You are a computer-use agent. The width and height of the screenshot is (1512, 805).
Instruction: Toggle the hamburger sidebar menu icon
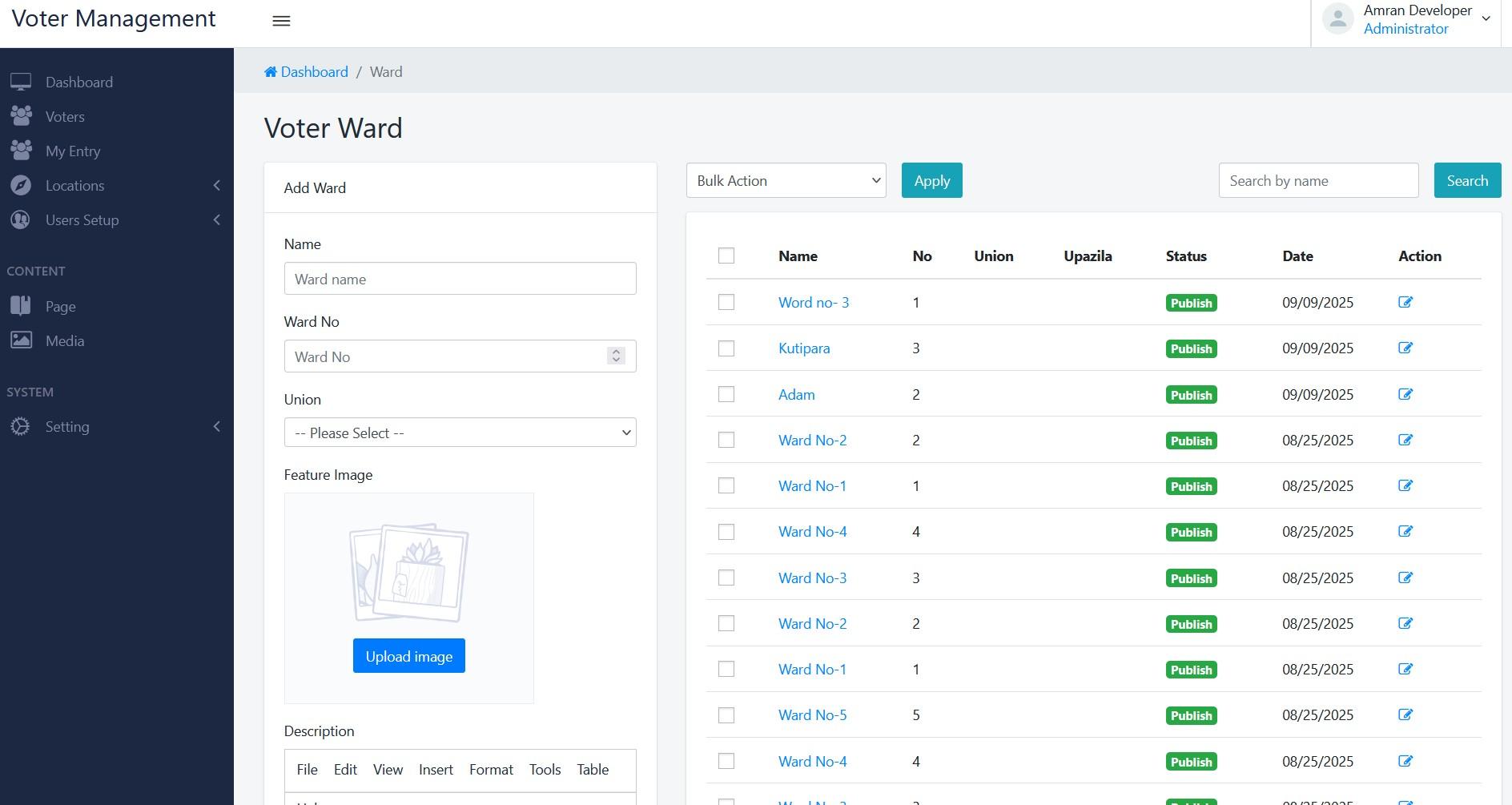coord(281,21)
